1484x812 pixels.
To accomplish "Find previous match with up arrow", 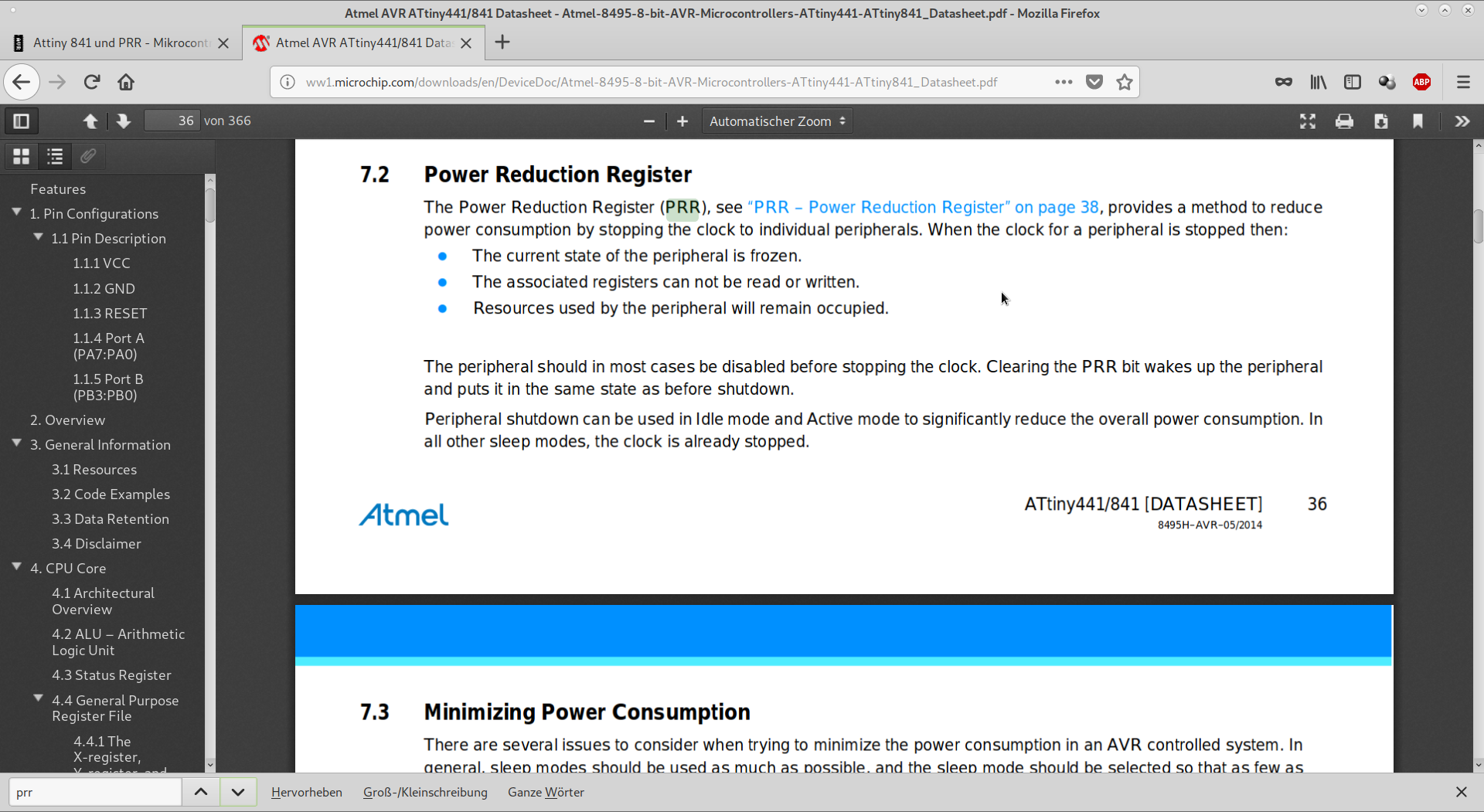I will coord(201,792).
